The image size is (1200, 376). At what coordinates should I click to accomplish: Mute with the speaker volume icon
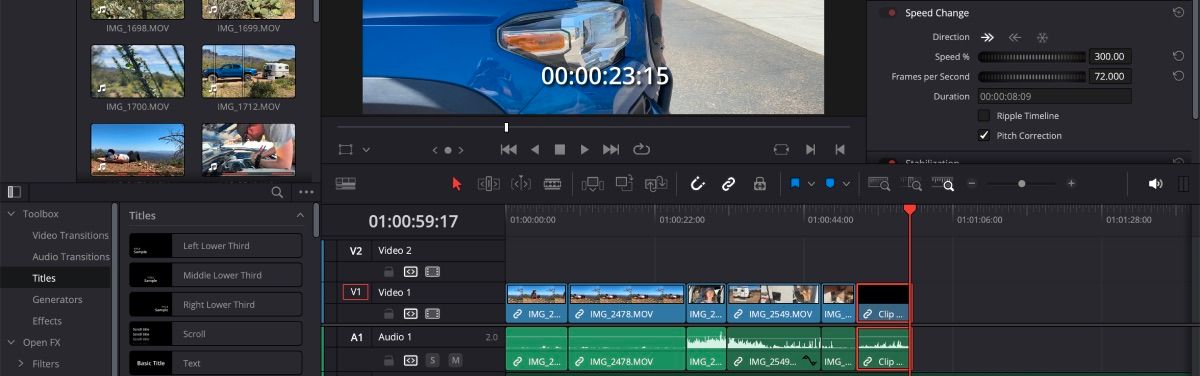[x=1155, y=184]
